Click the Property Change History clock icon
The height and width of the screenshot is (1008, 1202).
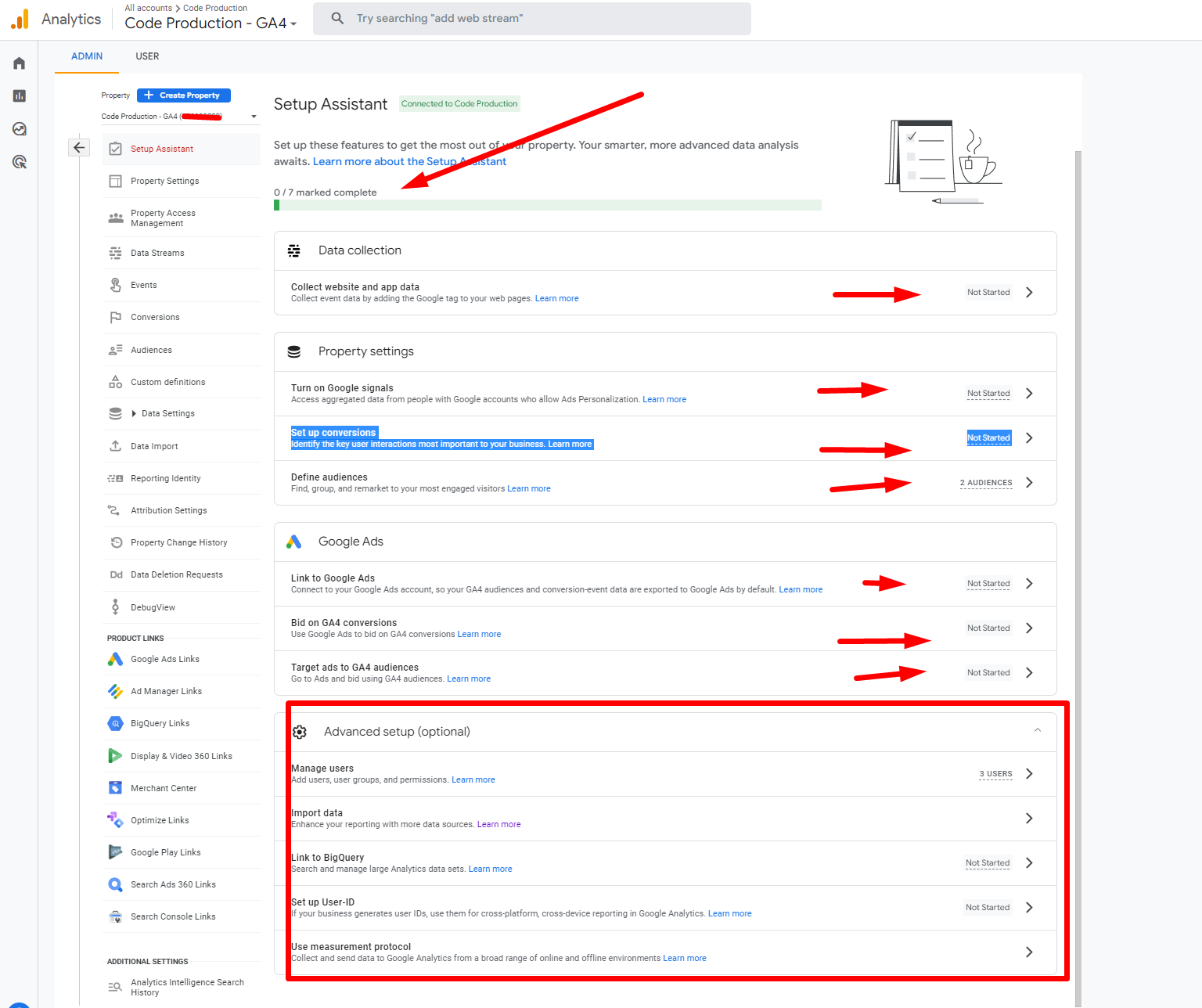[x=116, y=542]
